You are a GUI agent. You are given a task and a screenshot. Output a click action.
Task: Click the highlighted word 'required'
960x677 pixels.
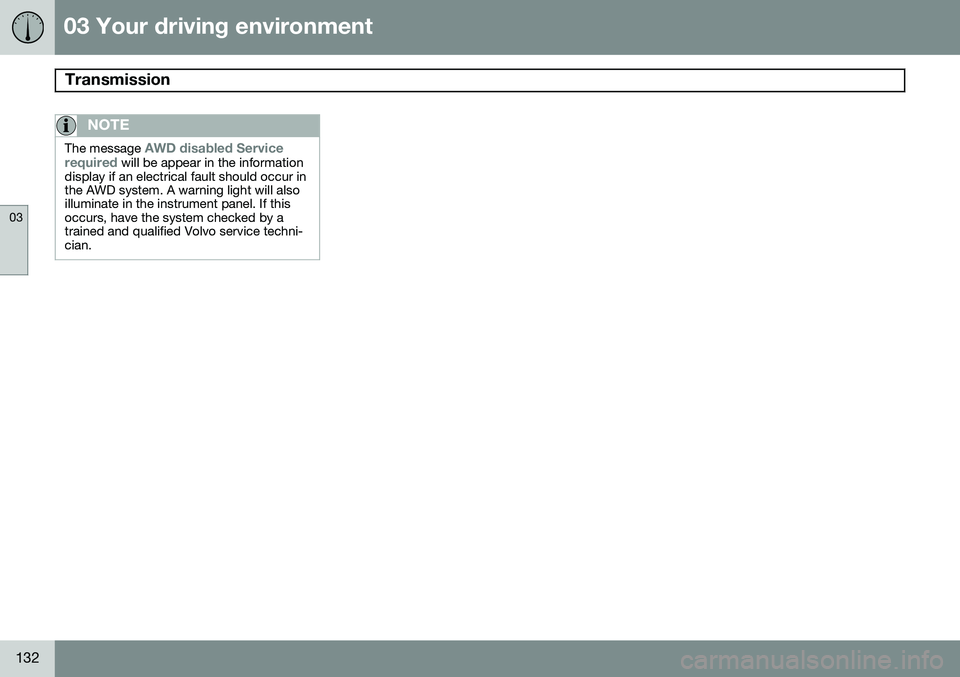point(91,163)
